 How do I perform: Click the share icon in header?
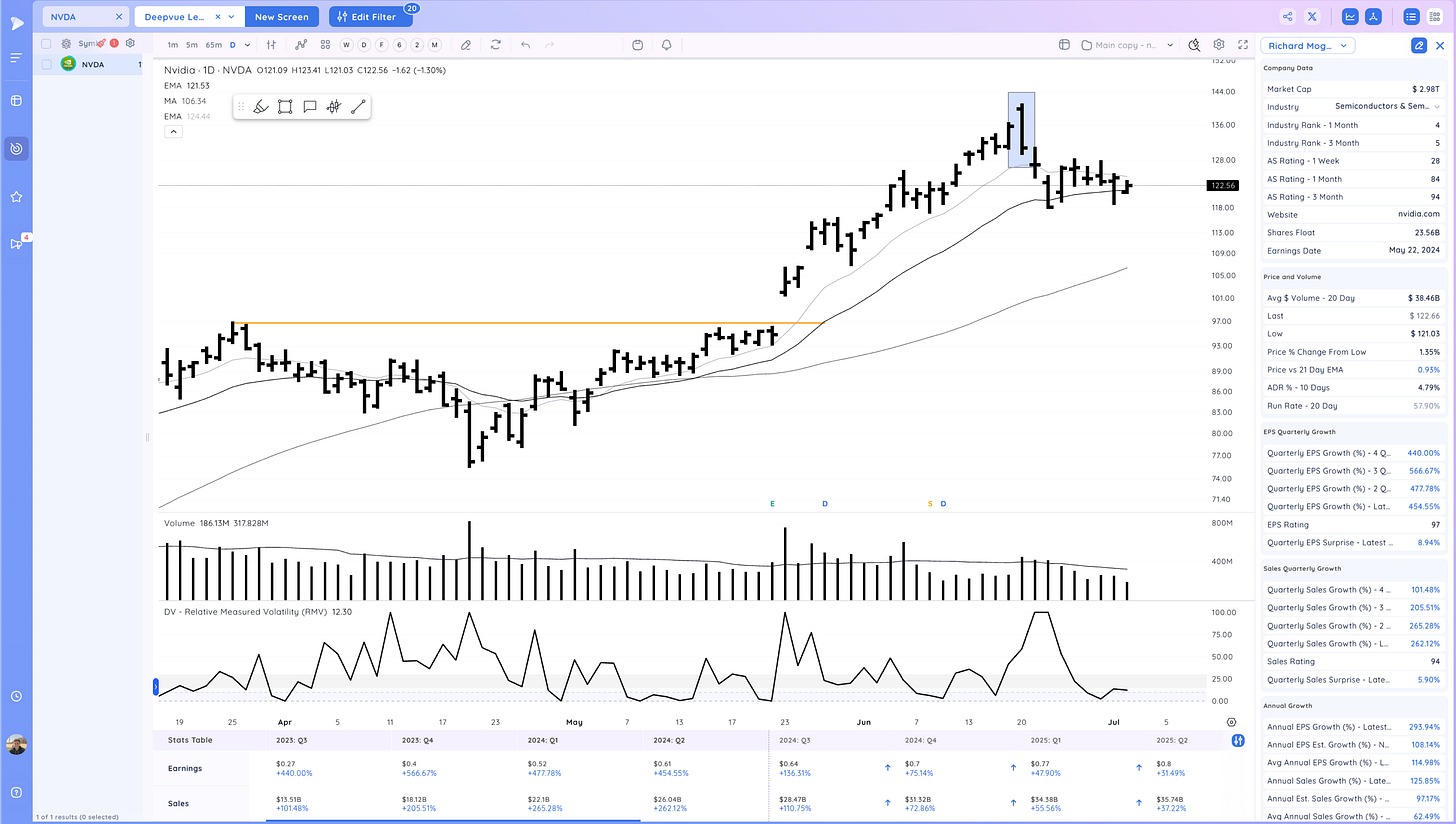[x=1287, y=16]
